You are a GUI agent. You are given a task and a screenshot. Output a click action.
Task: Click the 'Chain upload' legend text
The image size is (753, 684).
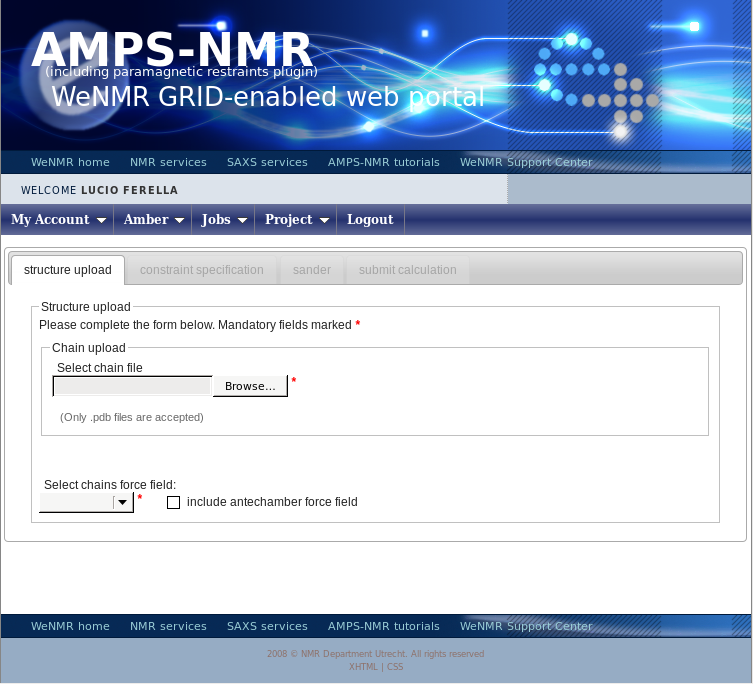pyautogui.click(x=89, y=348)
